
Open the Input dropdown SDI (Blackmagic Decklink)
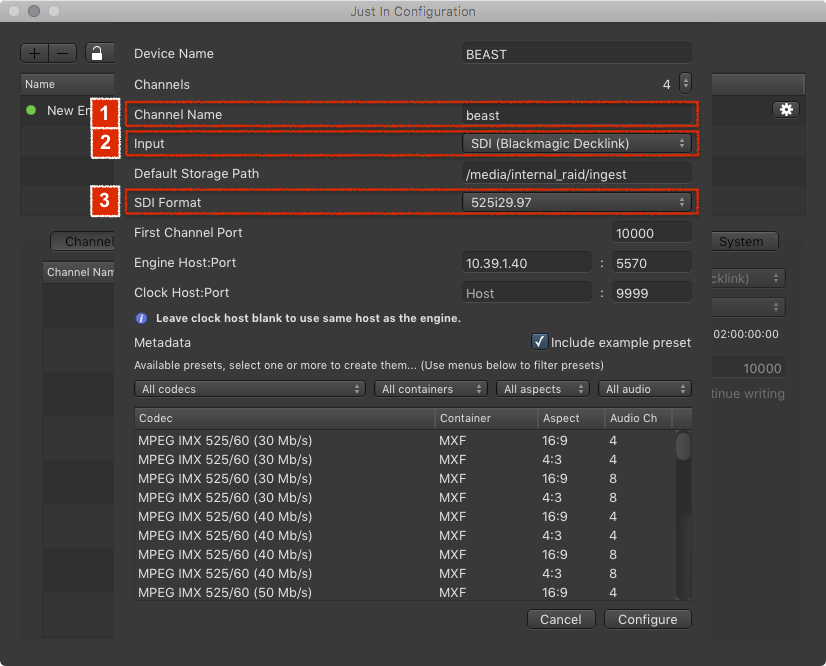tap(576, 143)
